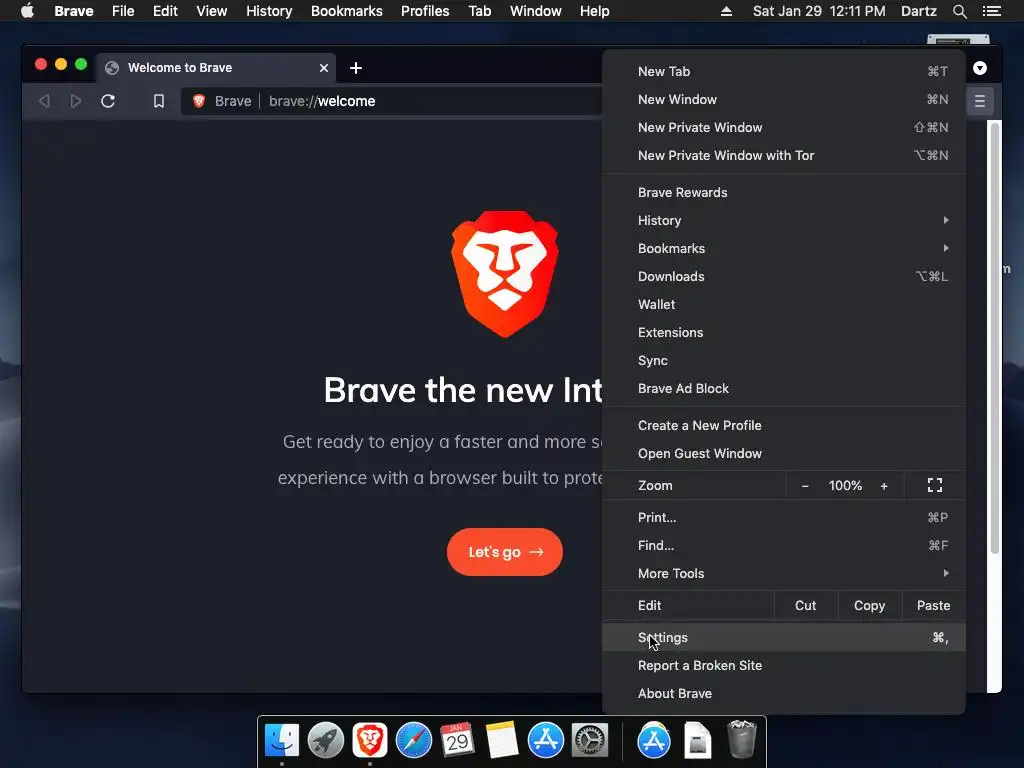
Task: Open the Window menu in menu bar
Action: click(x=536, y=11)
